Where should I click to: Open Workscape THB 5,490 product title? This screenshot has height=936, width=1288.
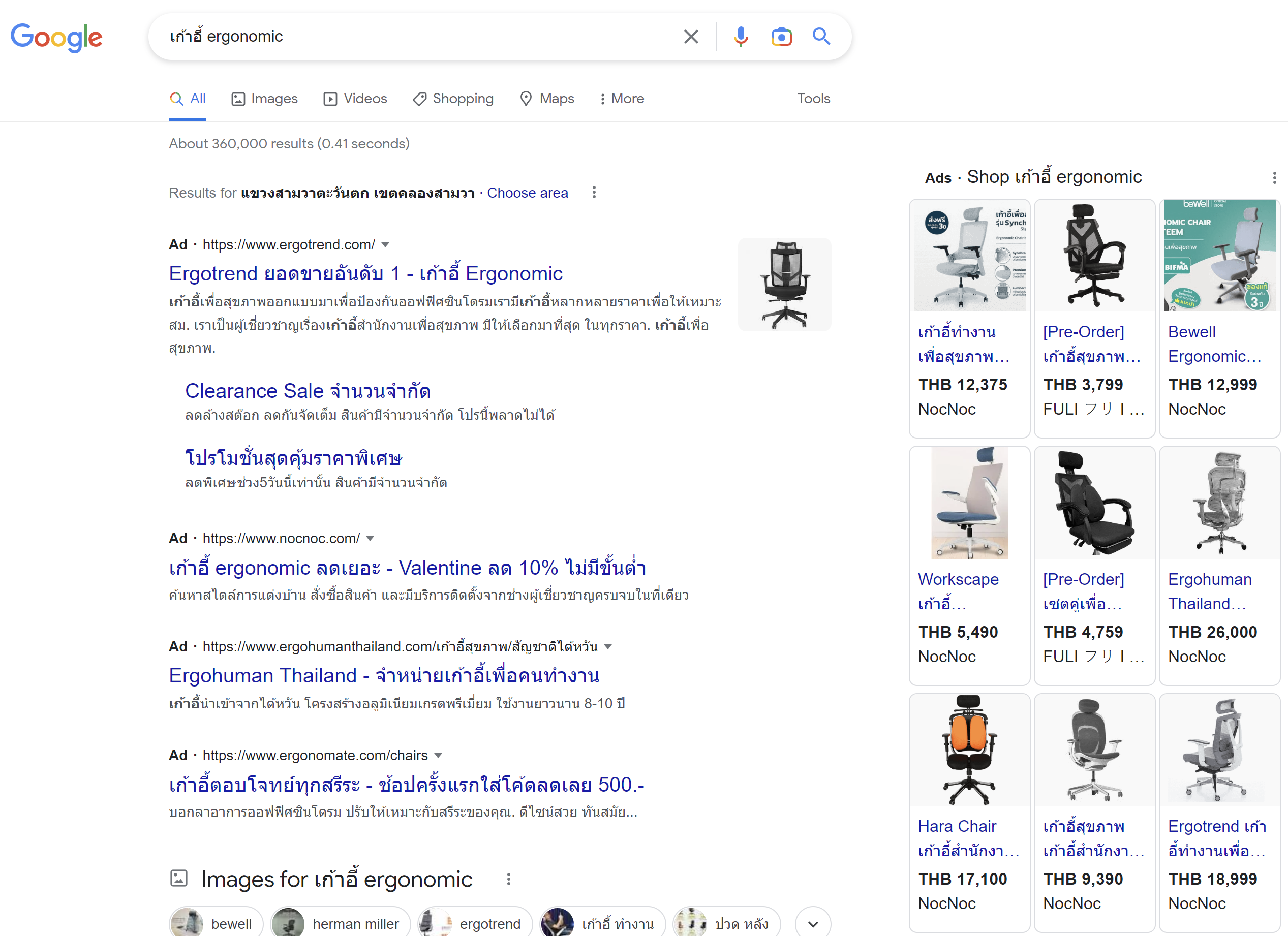pos(958,591)
